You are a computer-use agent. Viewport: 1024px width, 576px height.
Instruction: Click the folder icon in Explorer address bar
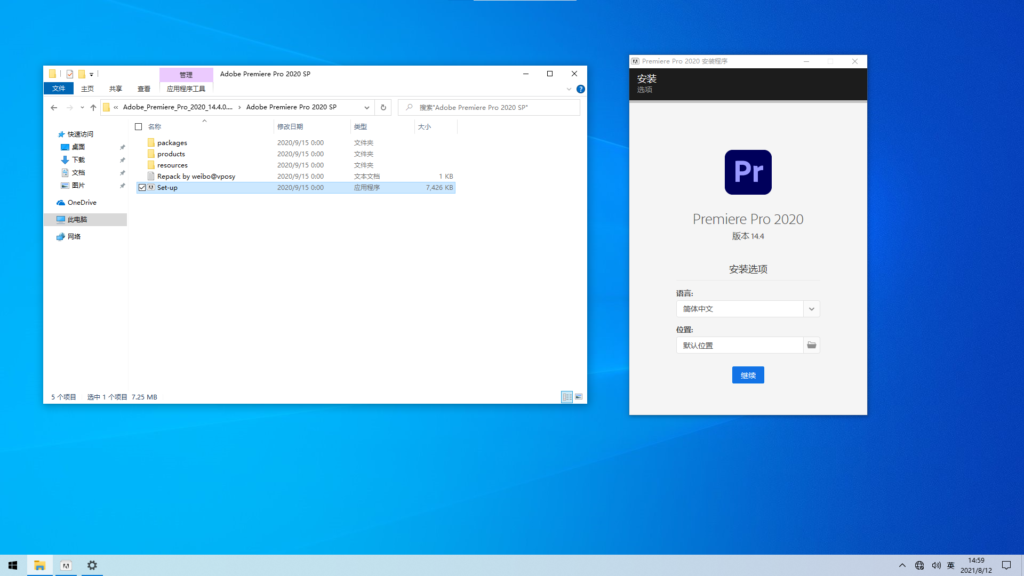106,107
